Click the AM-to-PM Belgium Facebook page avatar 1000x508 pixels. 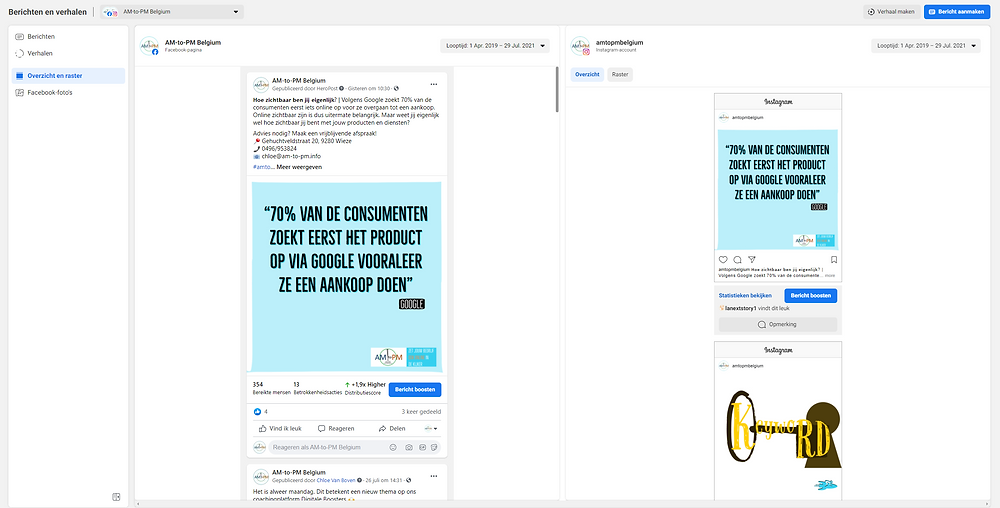point(149,46)
